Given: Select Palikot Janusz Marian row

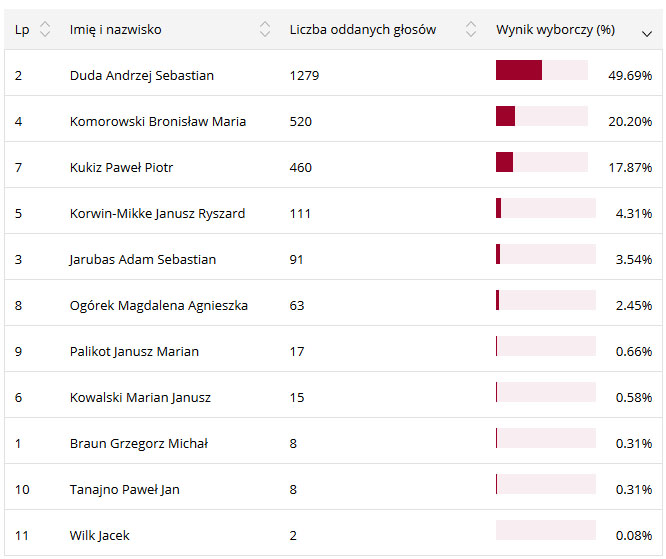Looking at the screenshot, I should (134, 351).
